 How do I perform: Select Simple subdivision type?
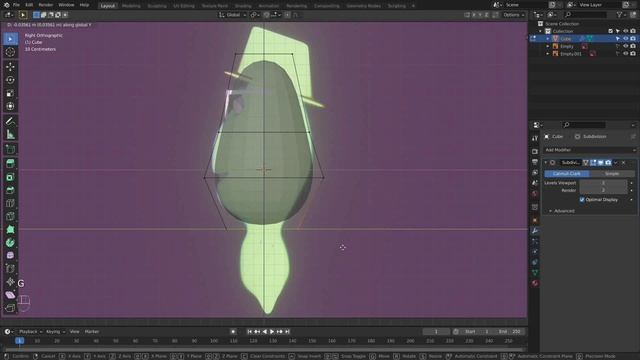click(x=612, y=173)
